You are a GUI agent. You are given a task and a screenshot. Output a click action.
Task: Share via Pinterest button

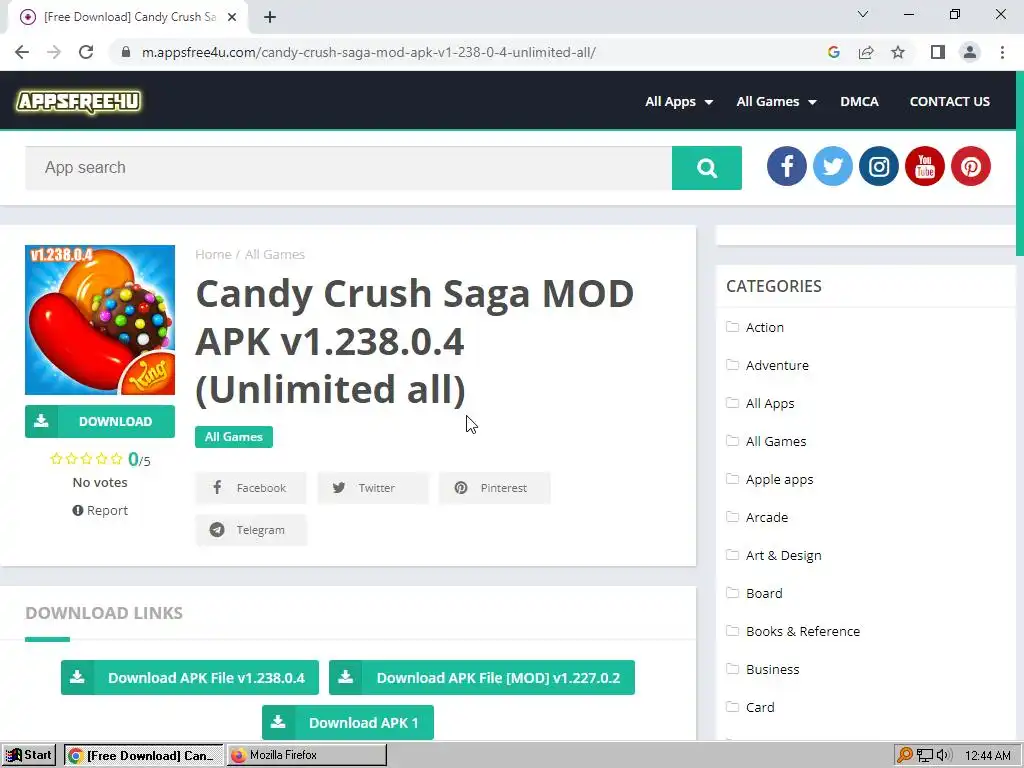pos(494,488)
